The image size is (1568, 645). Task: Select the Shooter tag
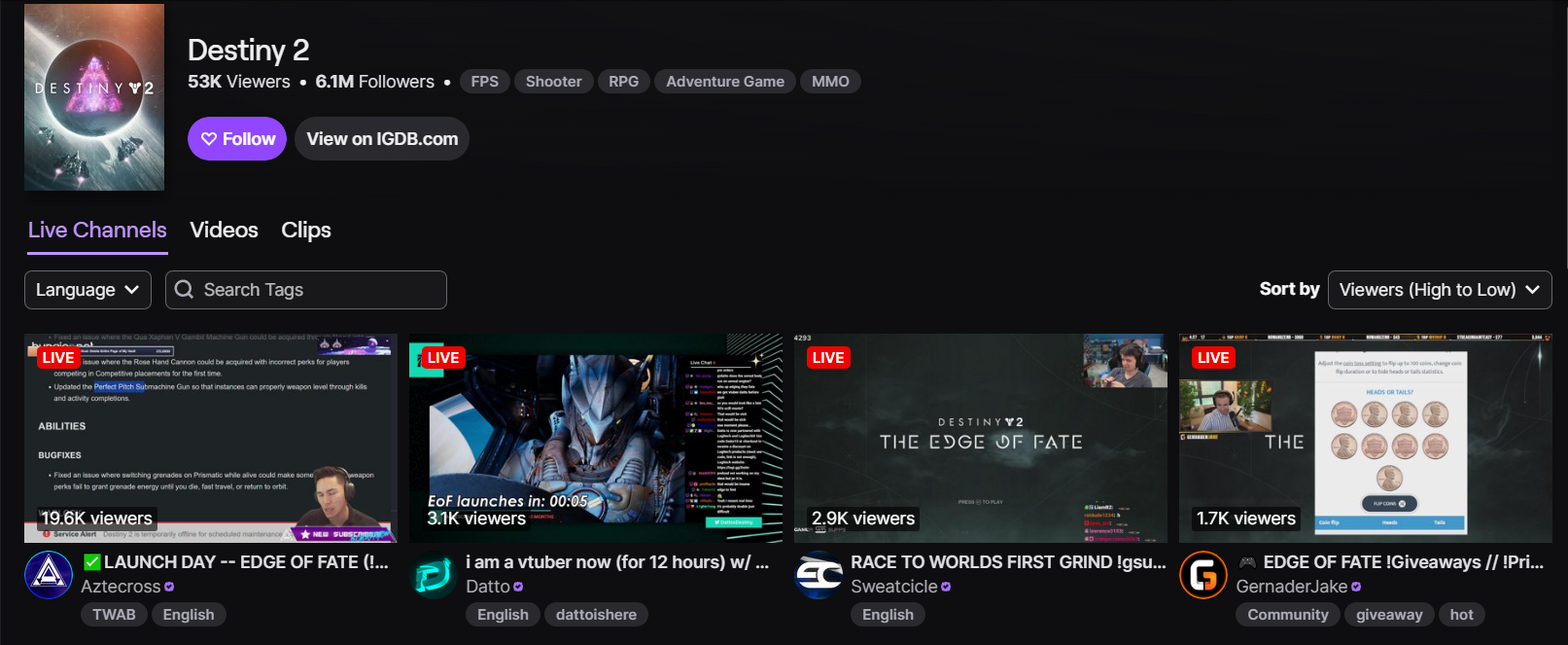click(x=554, y=82)
